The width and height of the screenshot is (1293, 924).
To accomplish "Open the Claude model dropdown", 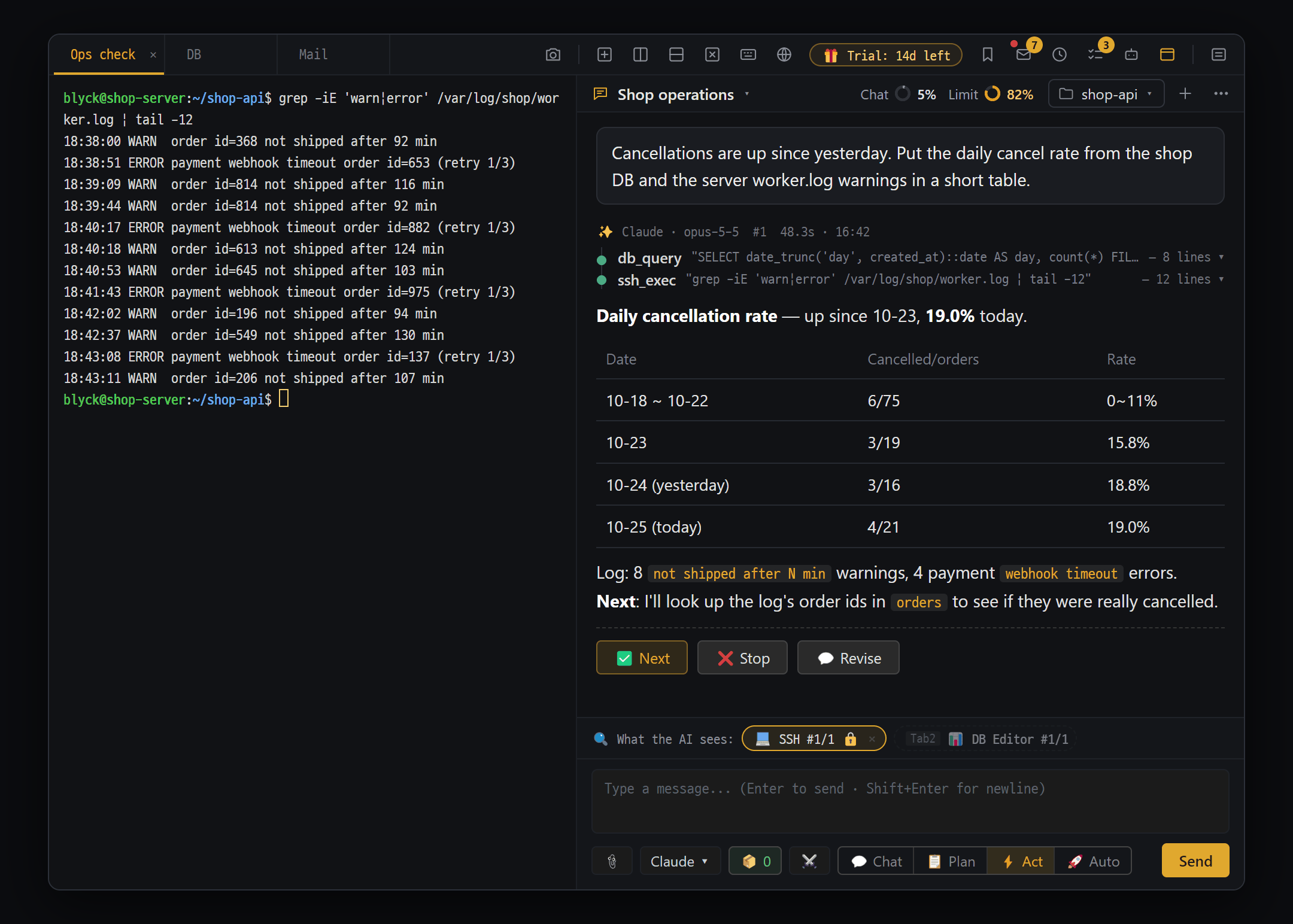I will (x=680, y=861).
